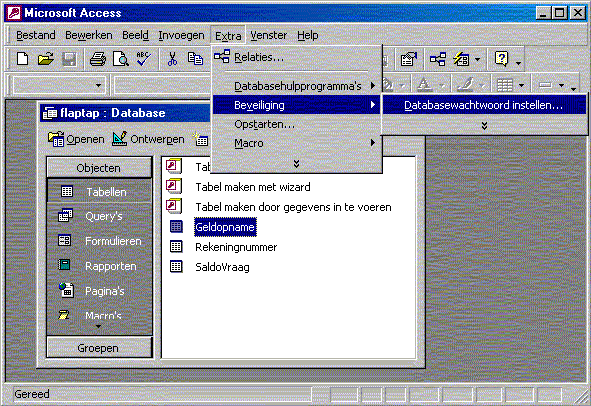The image size is (591, 406).
Task: Run the ABC spelling check icon
Action: pyautogui.click(x=144, y=59)
